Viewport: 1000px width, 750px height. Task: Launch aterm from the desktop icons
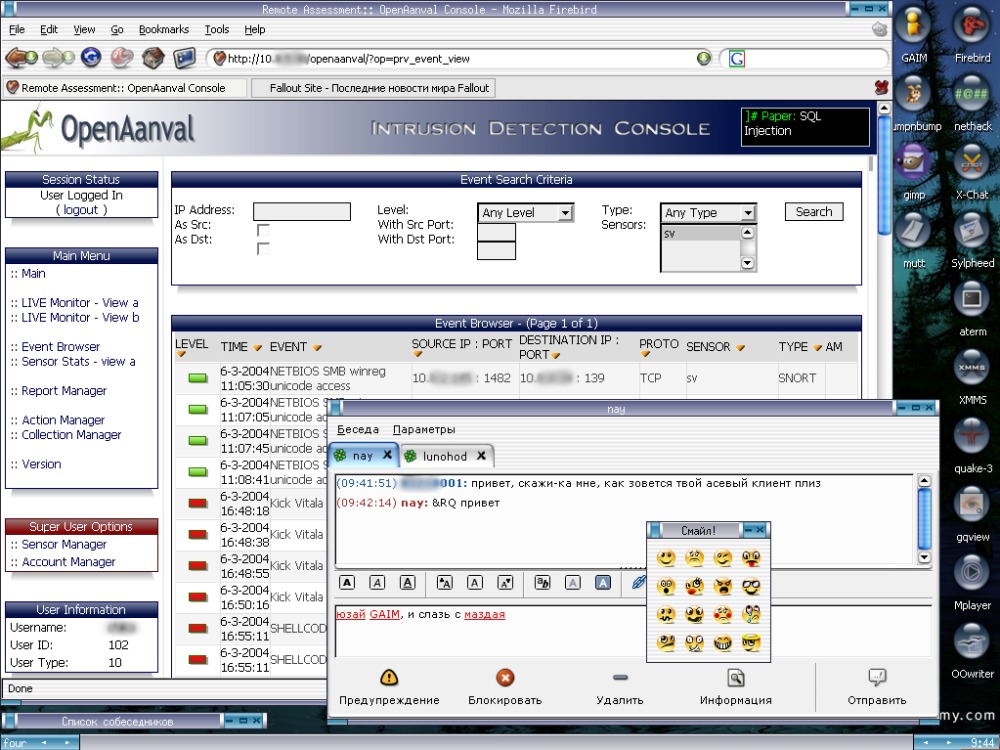(x=972, y=309)
